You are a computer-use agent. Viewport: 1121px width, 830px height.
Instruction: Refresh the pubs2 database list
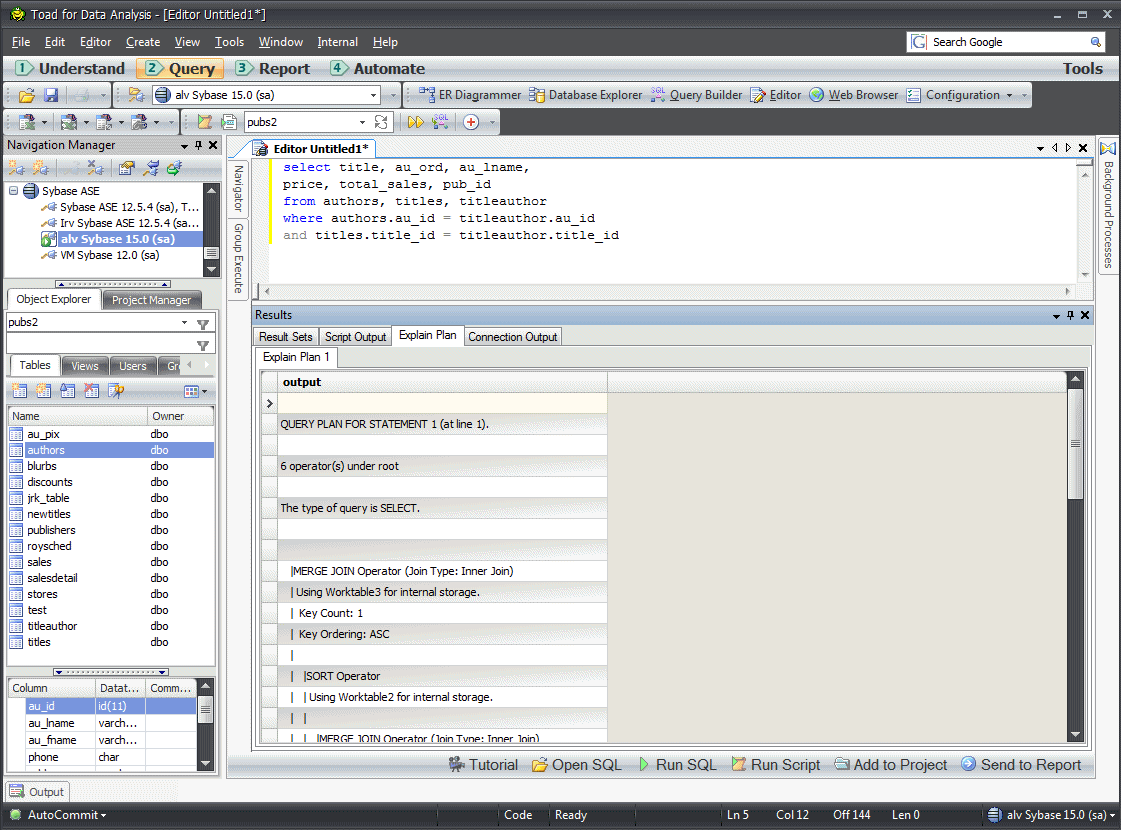pyautogui.click(x=381, y=122)
